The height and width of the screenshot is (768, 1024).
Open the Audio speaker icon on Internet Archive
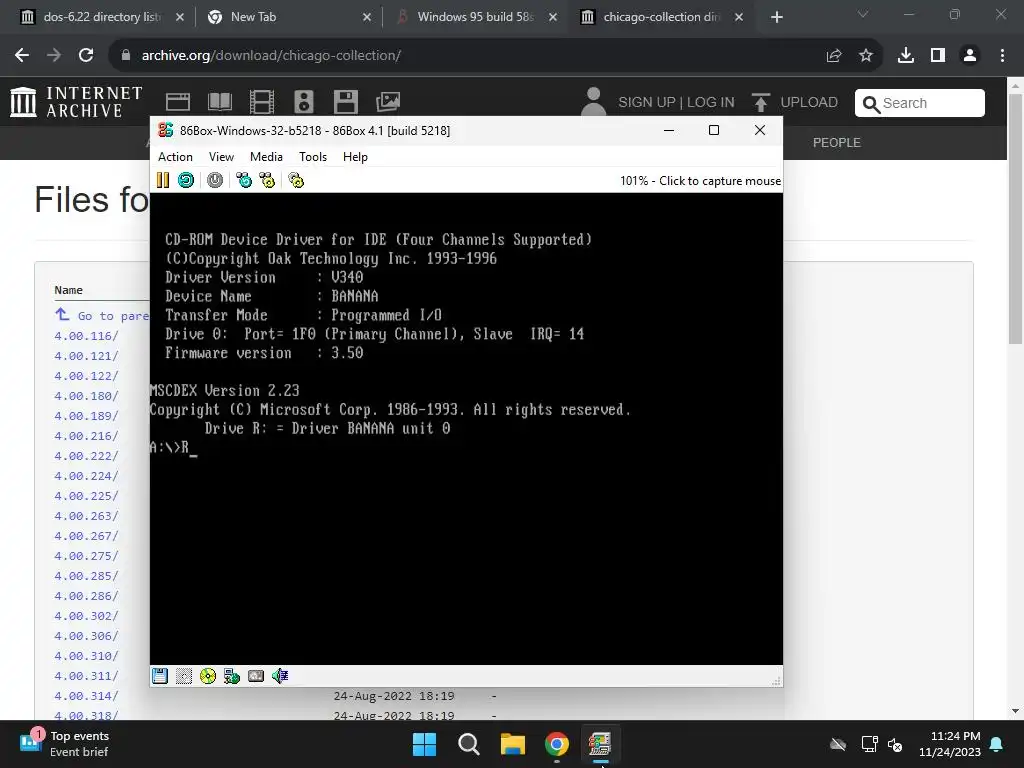point(304,102)
